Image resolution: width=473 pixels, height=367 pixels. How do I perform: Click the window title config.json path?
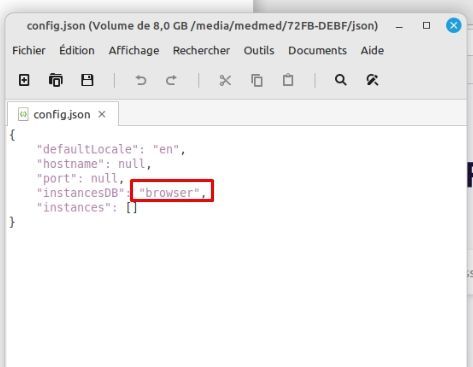click(202, 26)
